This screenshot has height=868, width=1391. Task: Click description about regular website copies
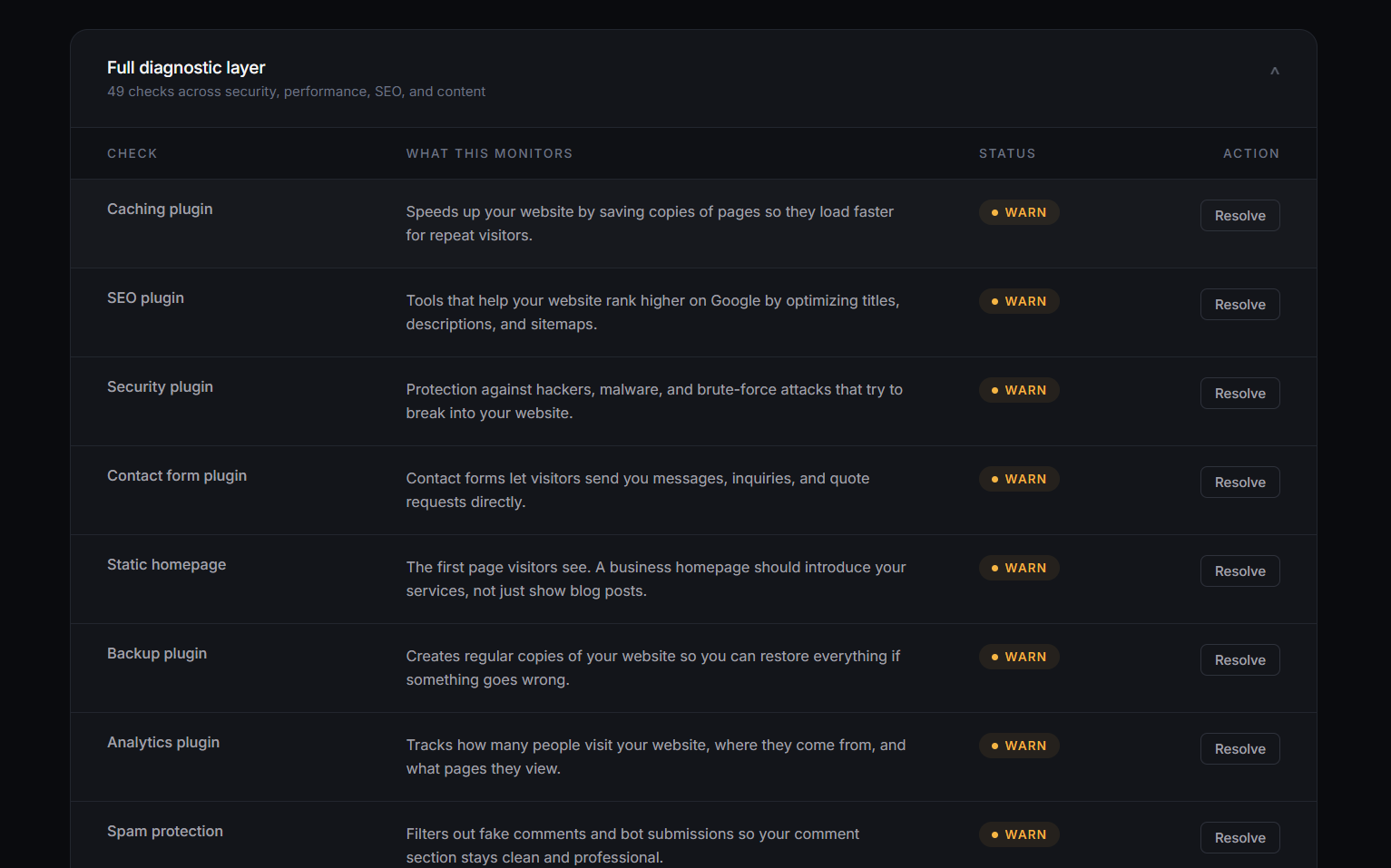click(653, 668)
